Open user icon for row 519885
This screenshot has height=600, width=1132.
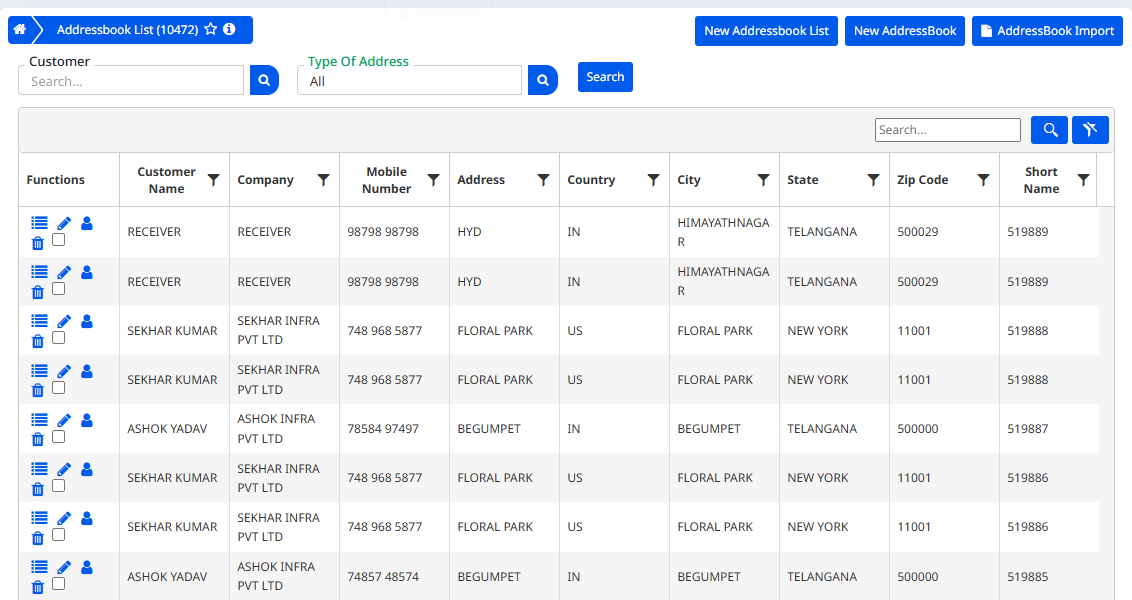87,567
